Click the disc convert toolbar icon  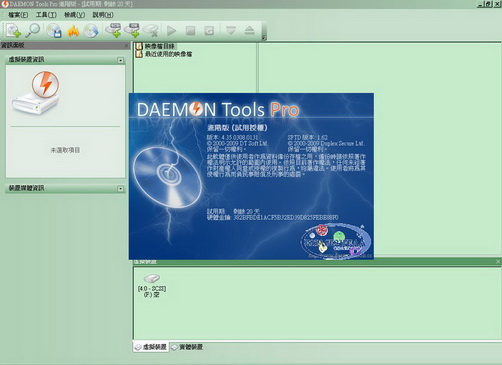click(x=91, y=31)
